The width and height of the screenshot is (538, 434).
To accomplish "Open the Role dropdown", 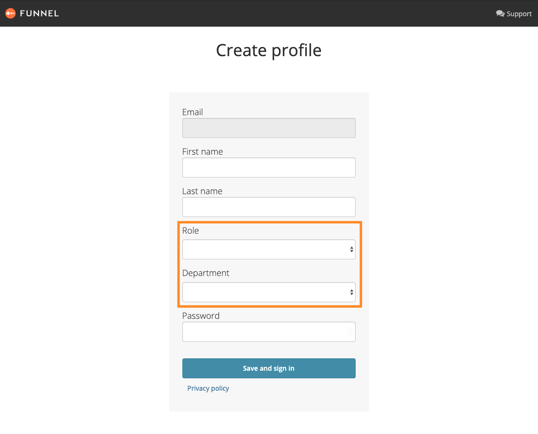I will coord(269,249).
